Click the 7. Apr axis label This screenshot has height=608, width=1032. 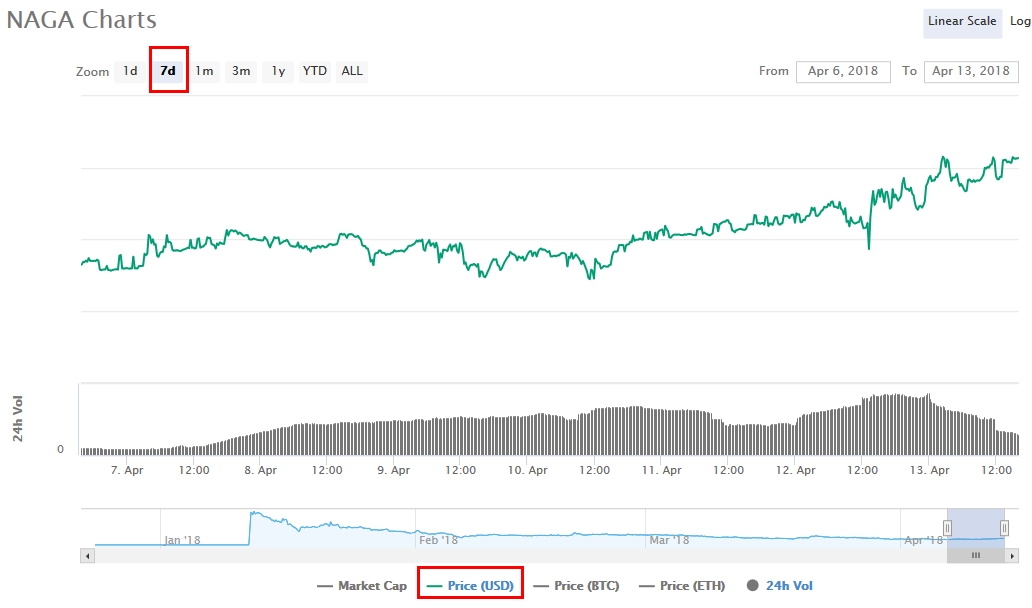pos(127,470)
